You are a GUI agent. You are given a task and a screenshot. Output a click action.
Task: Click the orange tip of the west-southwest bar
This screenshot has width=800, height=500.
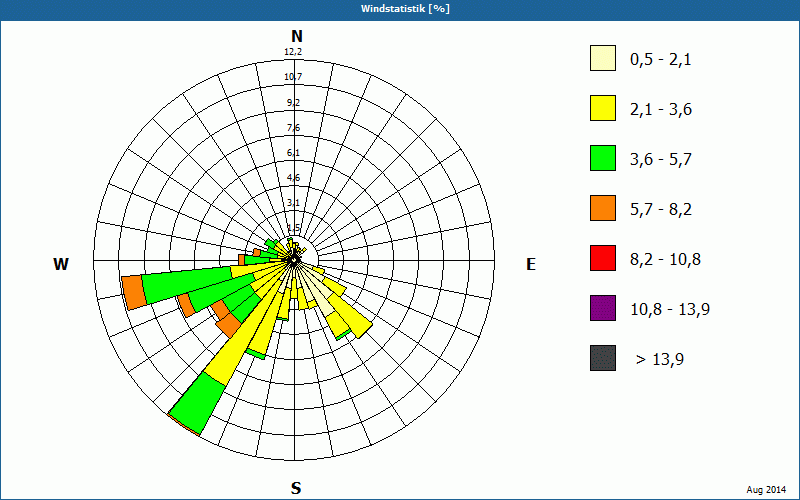tap(134, 292)
